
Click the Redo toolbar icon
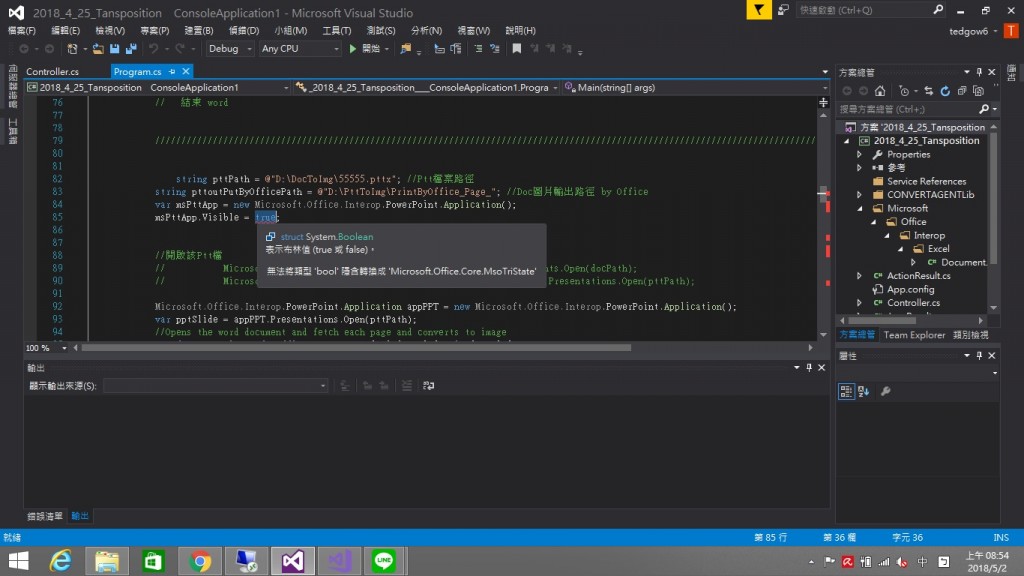click(180, 48)
